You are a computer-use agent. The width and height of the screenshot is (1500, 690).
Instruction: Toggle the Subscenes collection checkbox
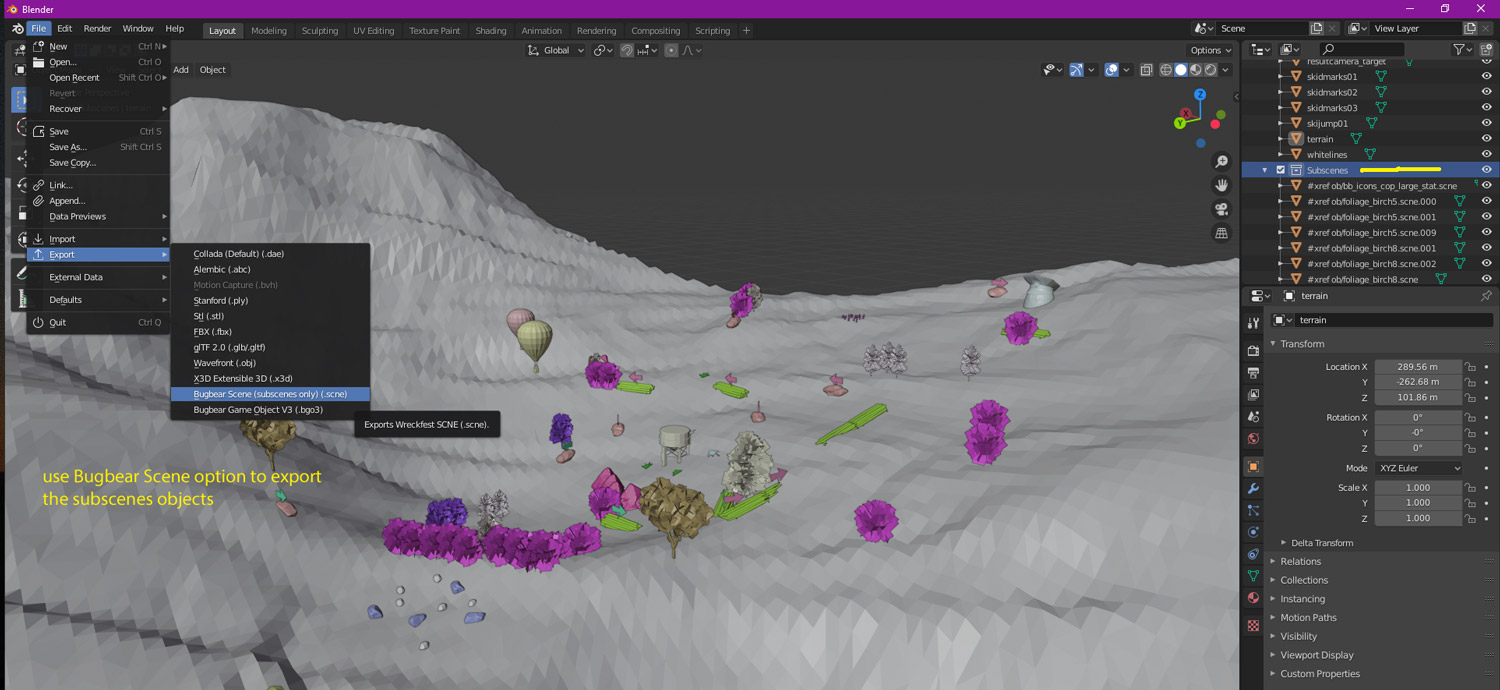pyautogui.click(x=1280, y=170)
